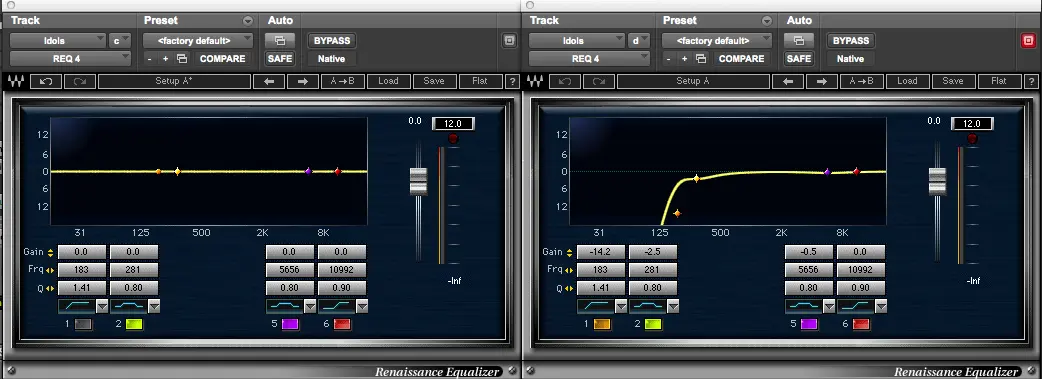Viewport: 1042px width, 379px height.
Task: Open band 2 filter type dropdown arrow, right window
Action: tap(673, 306)
